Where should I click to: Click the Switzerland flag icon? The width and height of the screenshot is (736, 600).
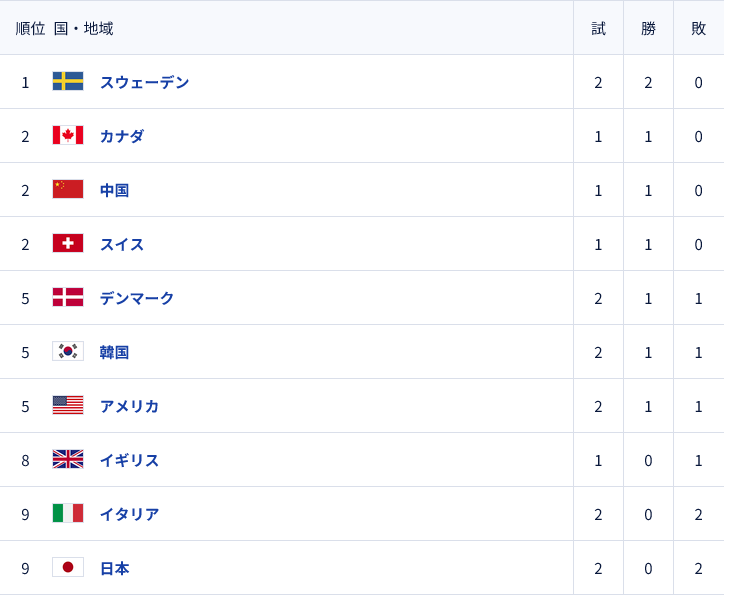coord(68,243)
